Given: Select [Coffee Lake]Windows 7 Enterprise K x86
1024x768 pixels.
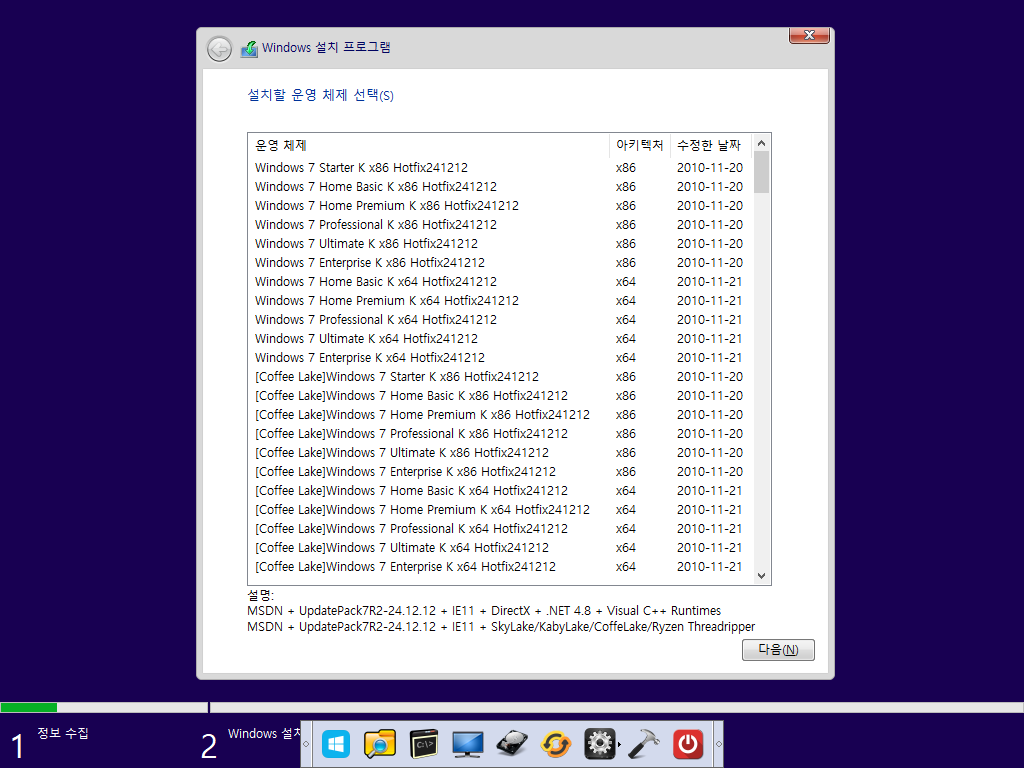Looking at the screenshot, I should [x=500, y=472].
